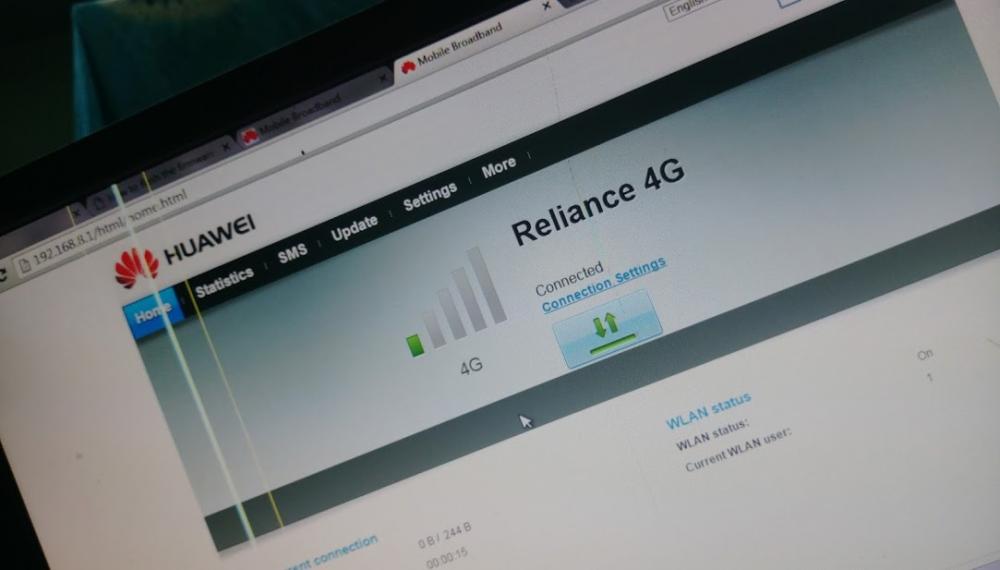1000x570 pixels.
Task: Open the SMS page
Action: pos(292,254)
